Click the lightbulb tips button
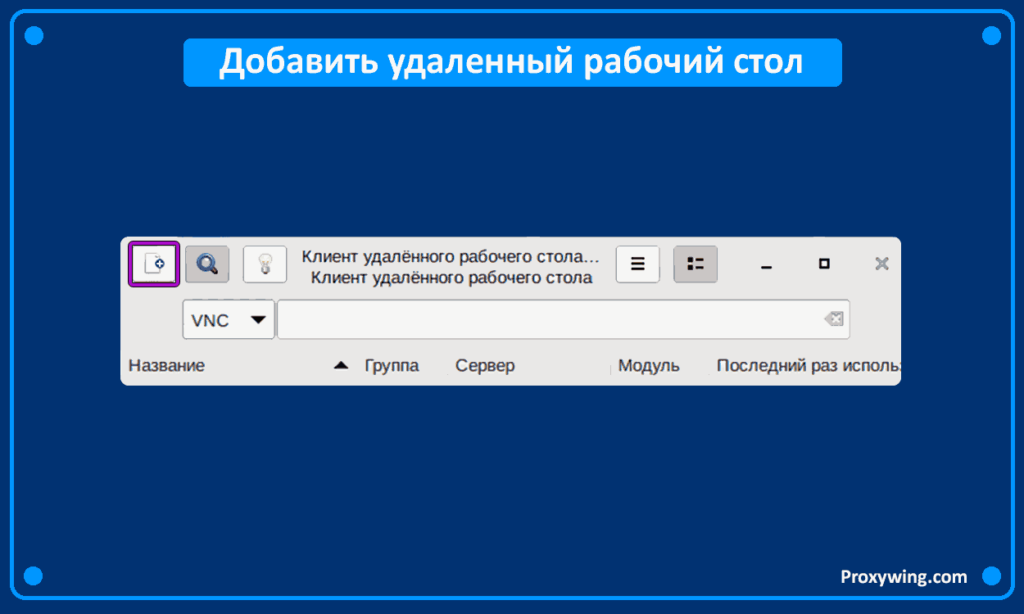 [x=264, y=264]
